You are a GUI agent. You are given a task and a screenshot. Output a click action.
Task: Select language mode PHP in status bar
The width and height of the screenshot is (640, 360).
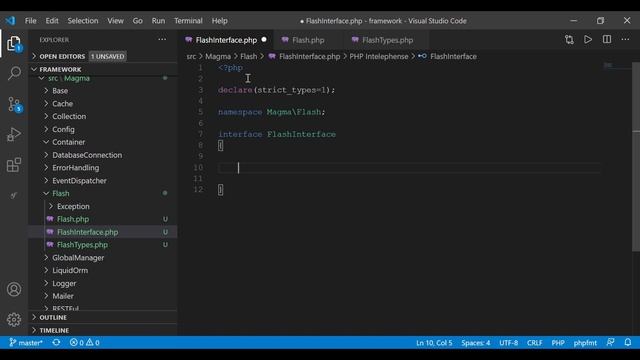[558, 343]
